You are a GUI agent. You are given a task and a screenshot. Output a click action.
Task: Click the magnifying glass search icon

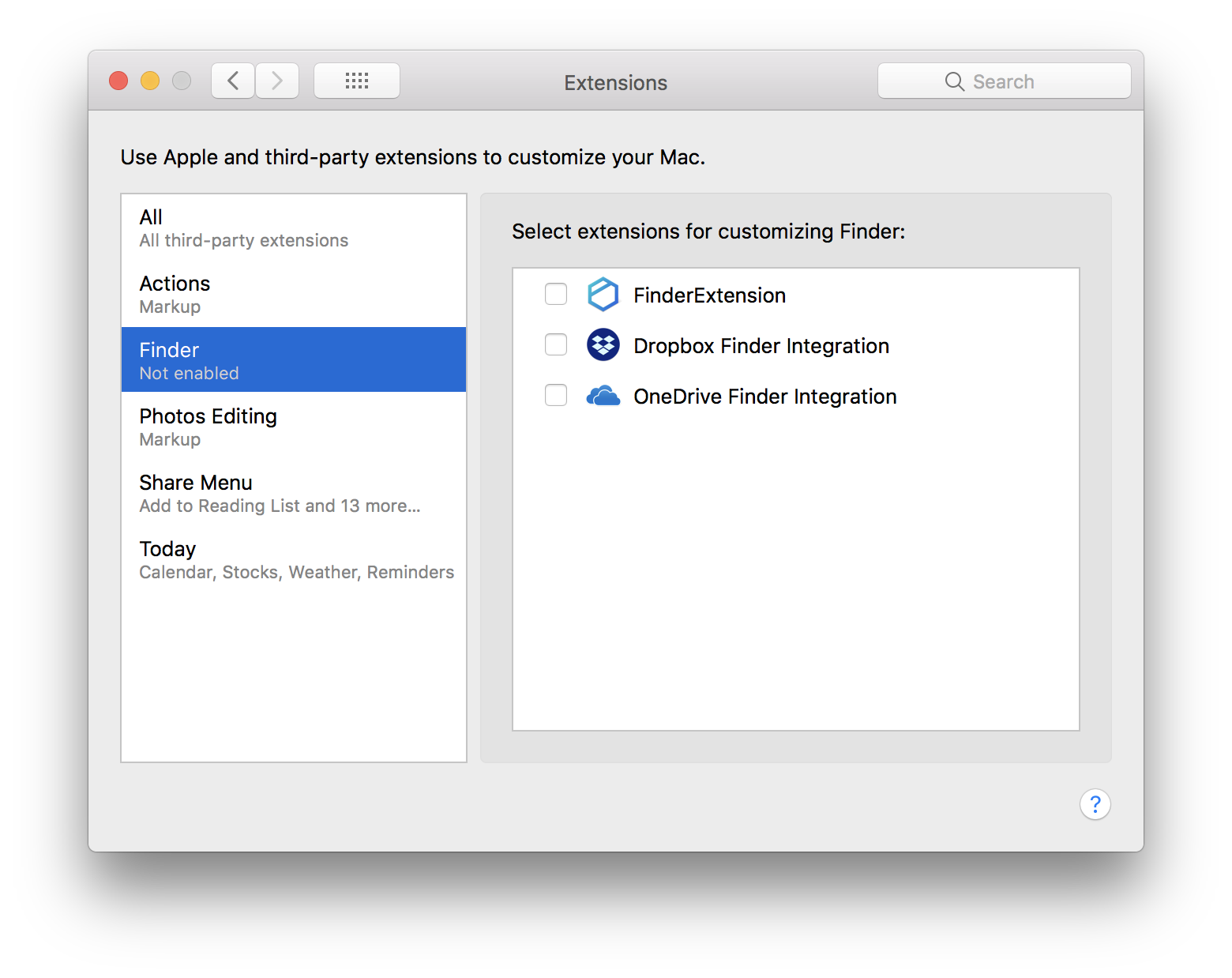[x=955, y=81]
